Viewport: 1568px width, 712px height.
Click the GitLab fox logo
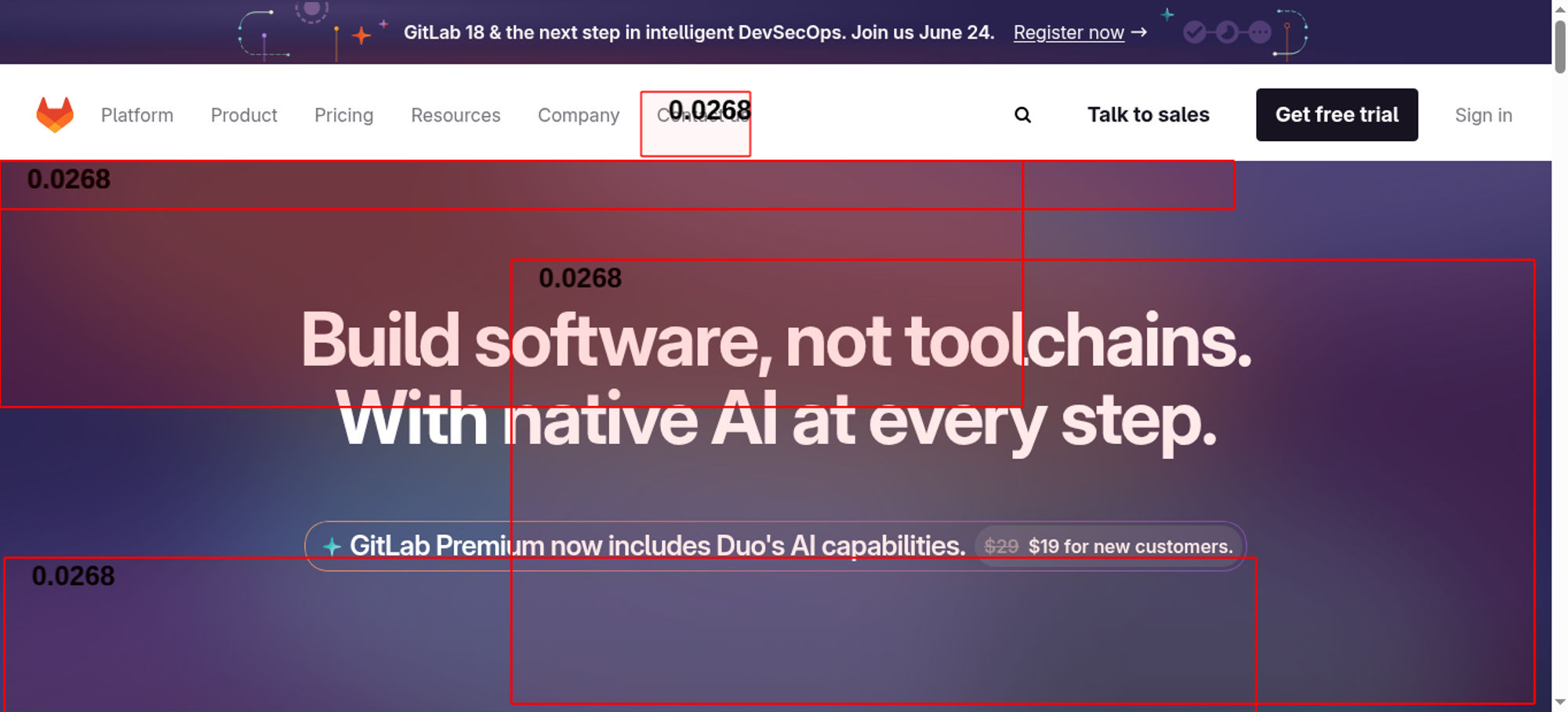point(55,114)
